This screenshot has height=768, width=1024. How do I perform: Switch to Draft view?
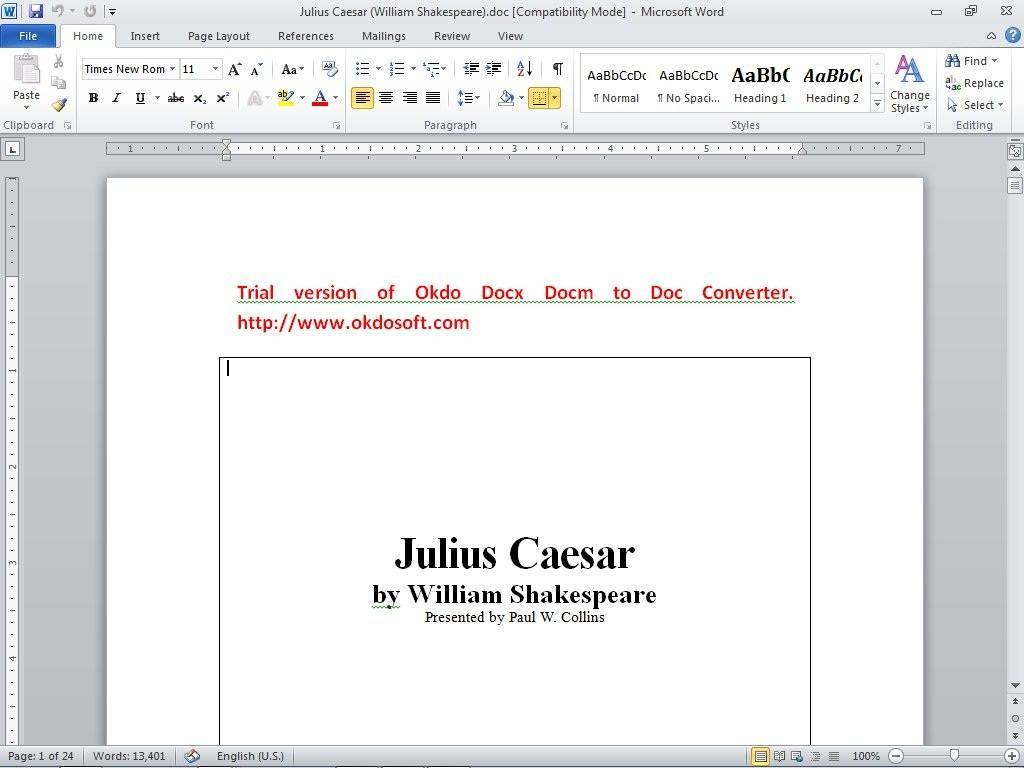point(834,756)
